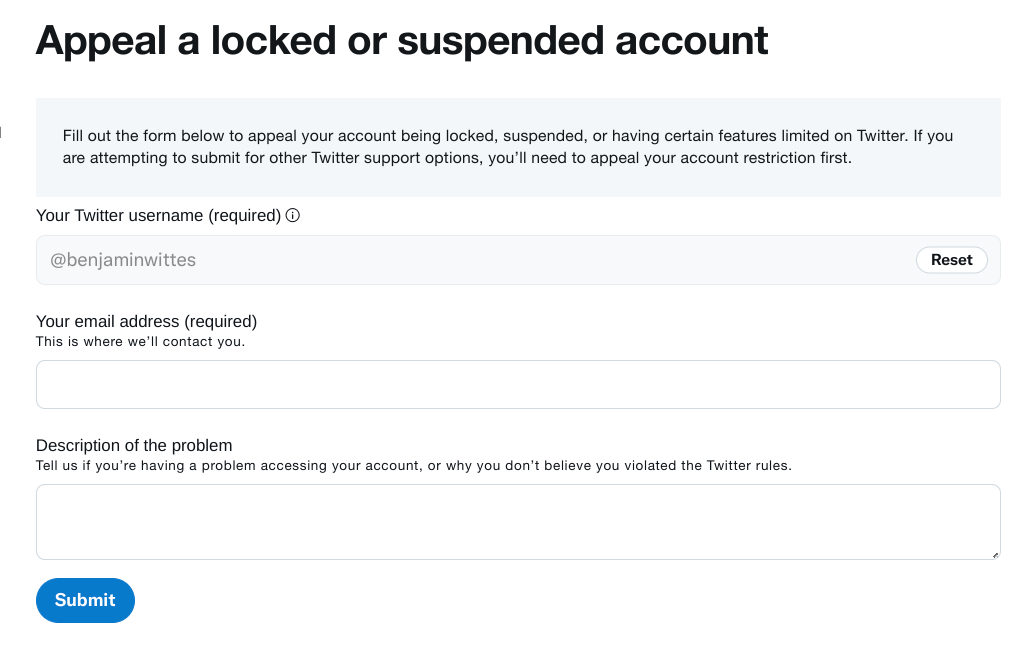The width and height of the screenshot is (1034, 658).
Task: Click the 'This is where we'll contact you' hint
Action: pyautogui.click(x=140, y=341)
